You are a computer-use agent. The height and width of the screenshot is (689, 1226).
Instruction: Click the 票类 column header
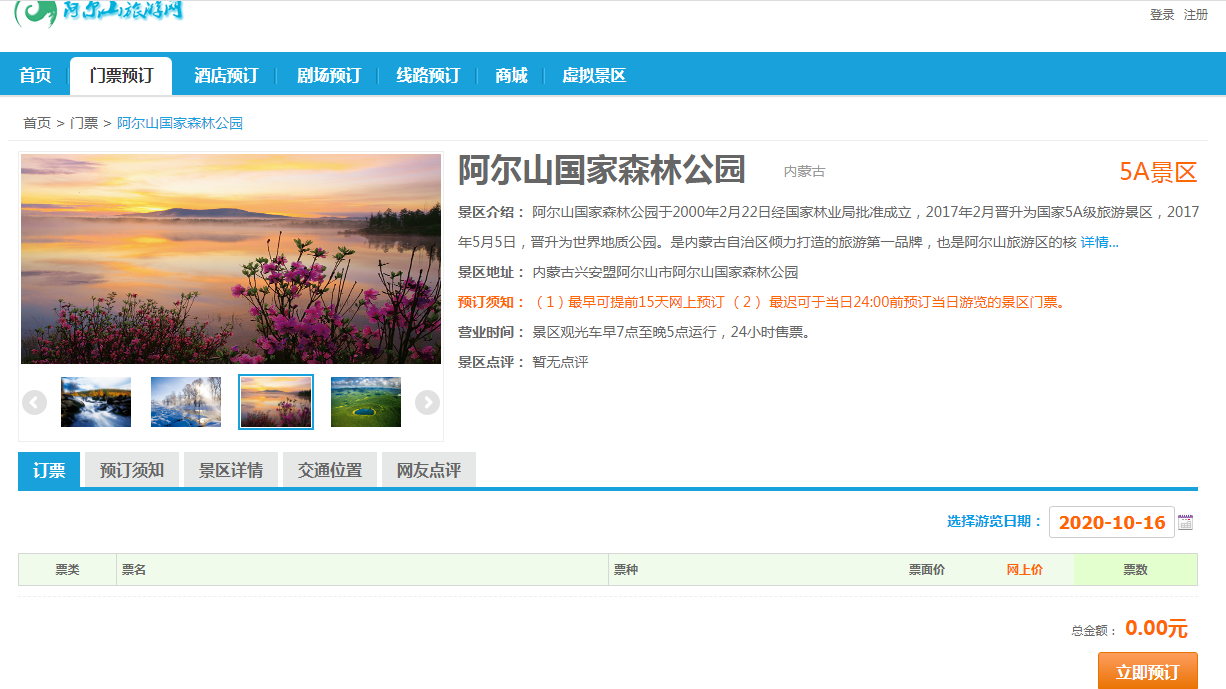67,569
